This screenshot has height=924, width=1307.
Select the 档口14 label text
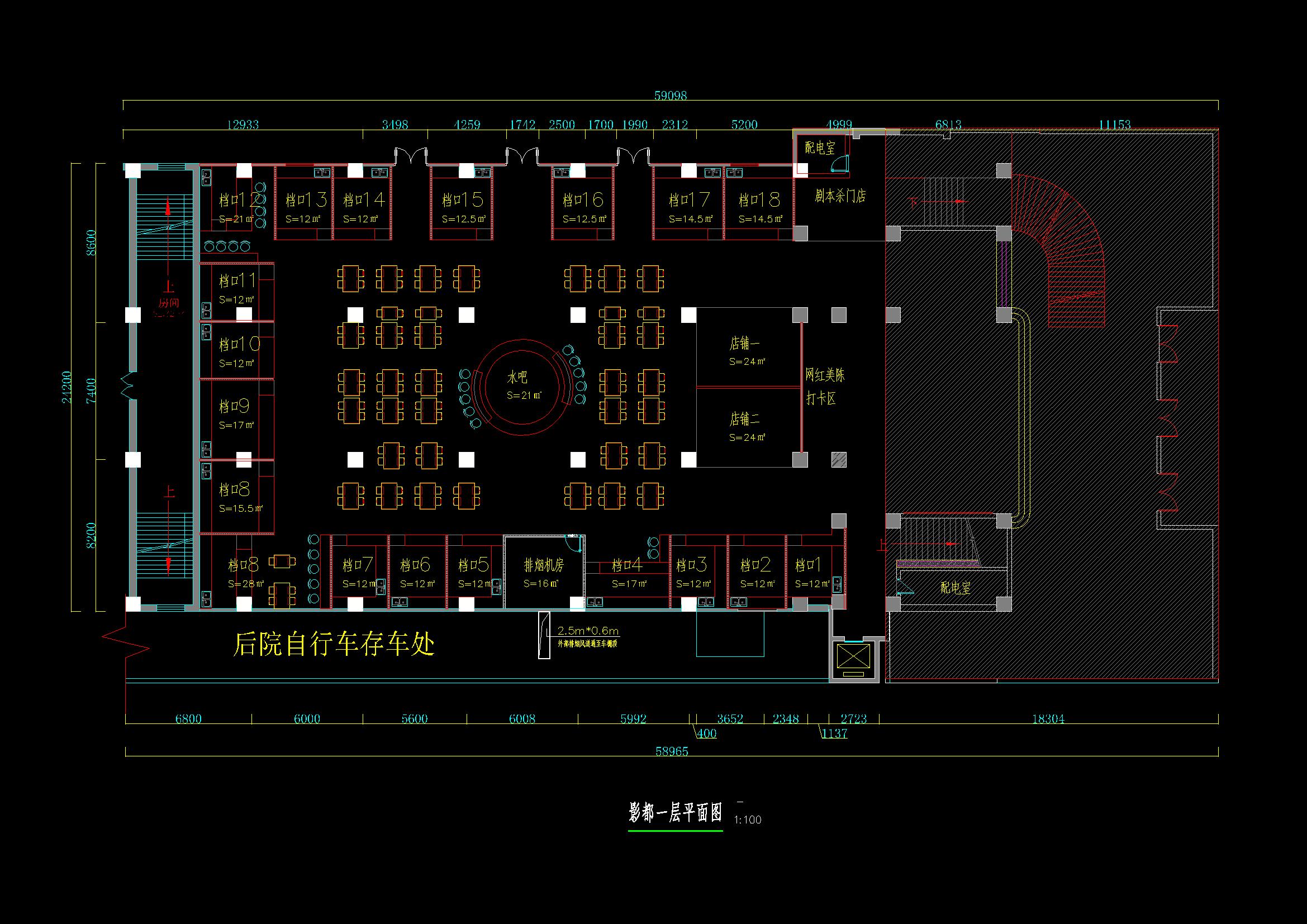click(364, 199)
